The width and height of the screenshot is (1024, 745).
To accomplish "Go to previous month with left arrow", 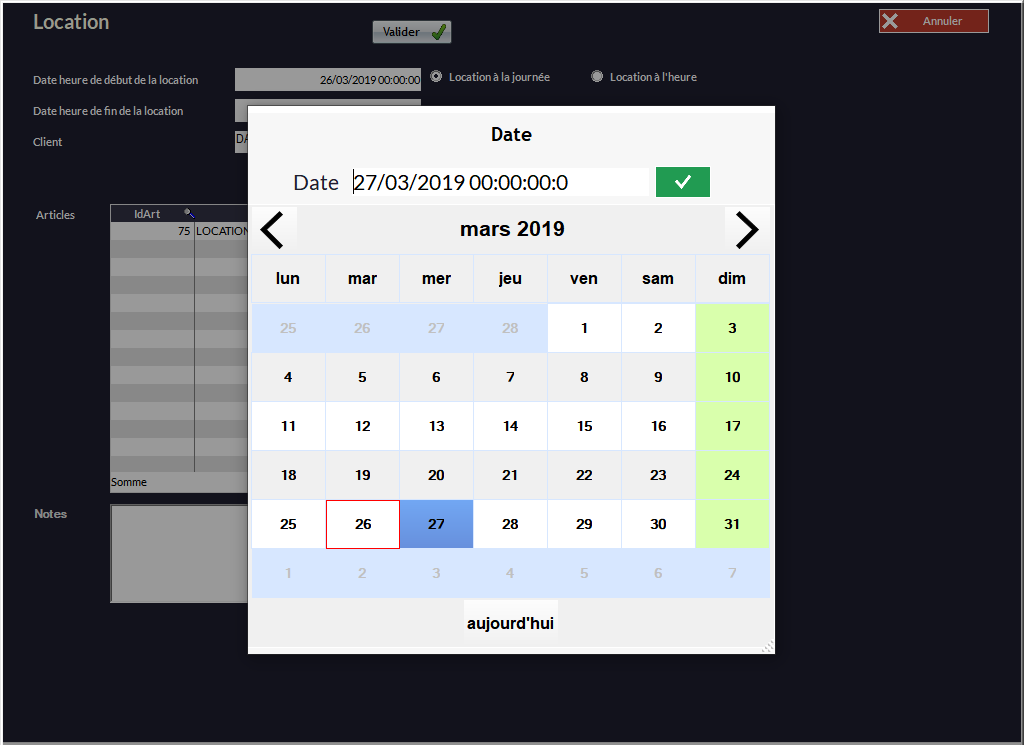I will [x=272, y=230].
